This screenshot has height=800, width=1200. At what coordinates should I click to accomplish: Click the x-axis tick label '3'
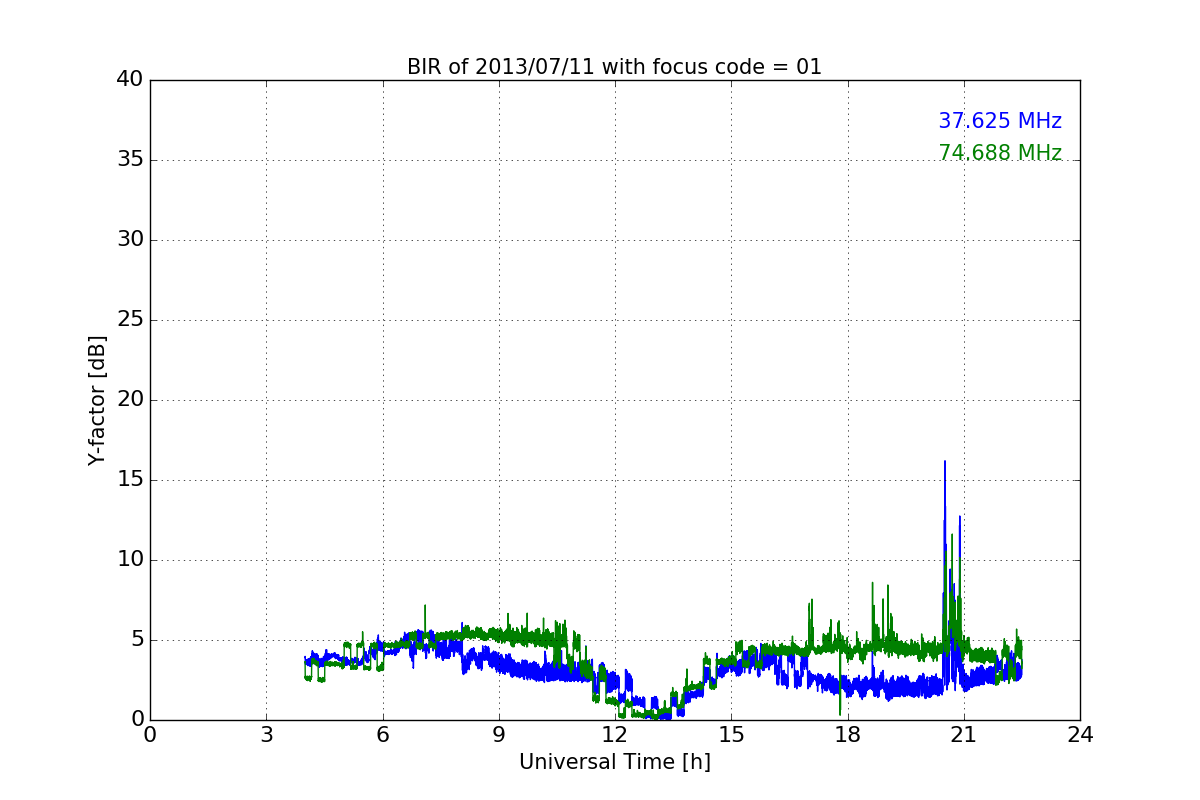point(266,734)
